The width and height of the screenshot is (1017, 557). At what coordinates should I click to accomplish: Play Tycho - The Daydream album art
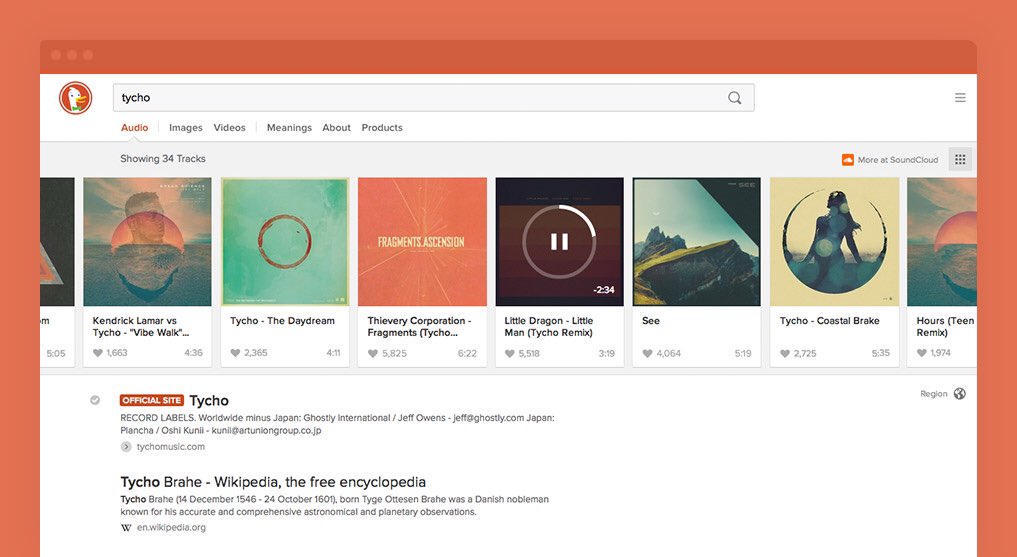pos(285,242)
